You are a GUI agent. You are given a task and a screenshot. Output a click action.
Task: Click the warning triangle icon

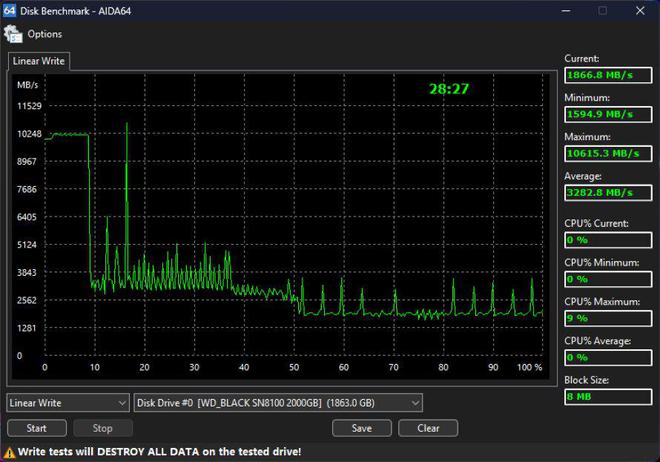(x=9, y=452)
